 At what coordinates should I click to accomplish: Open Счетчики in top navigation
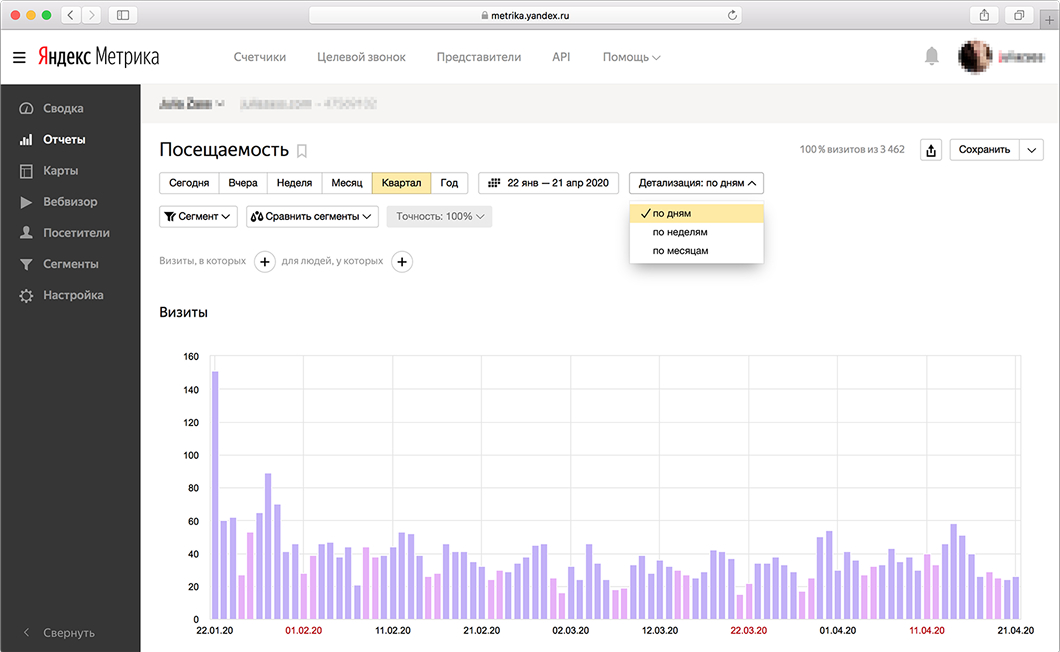click(x=260, y=57)
